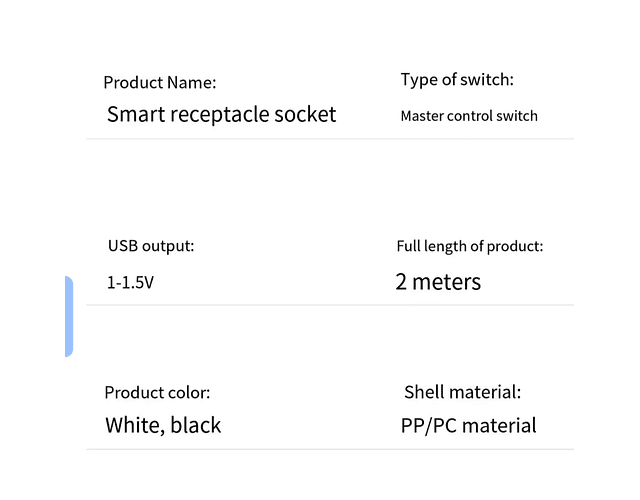Click the word 'Smart' in the product name
The image size is (640, 500).
[137, 114]
